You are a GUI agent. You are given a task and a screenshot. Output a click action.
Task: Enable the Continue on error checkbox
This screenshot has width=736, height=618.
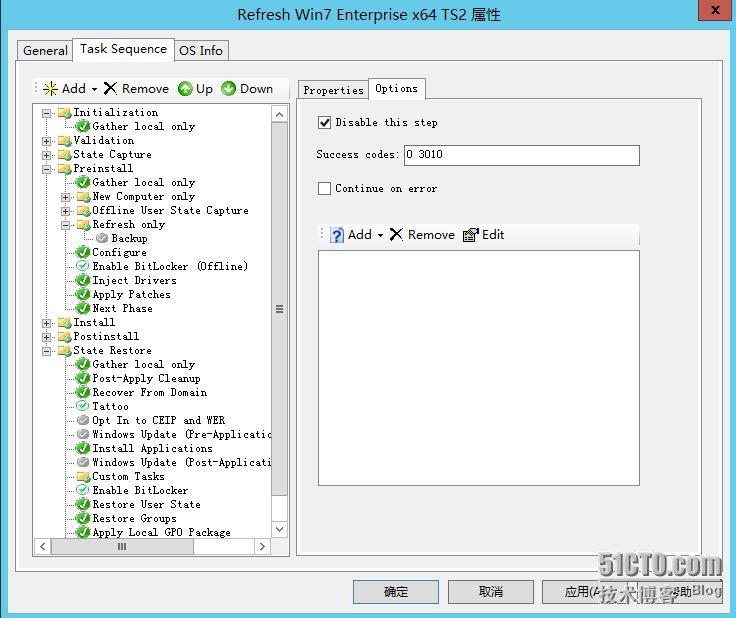coord(324,189)
